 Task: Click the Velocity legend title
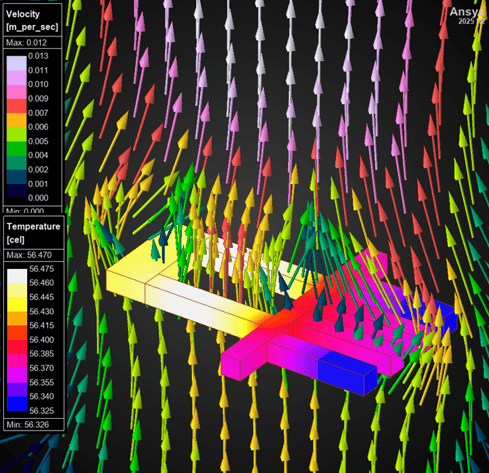pyautogui.click(x=23, y=14)
